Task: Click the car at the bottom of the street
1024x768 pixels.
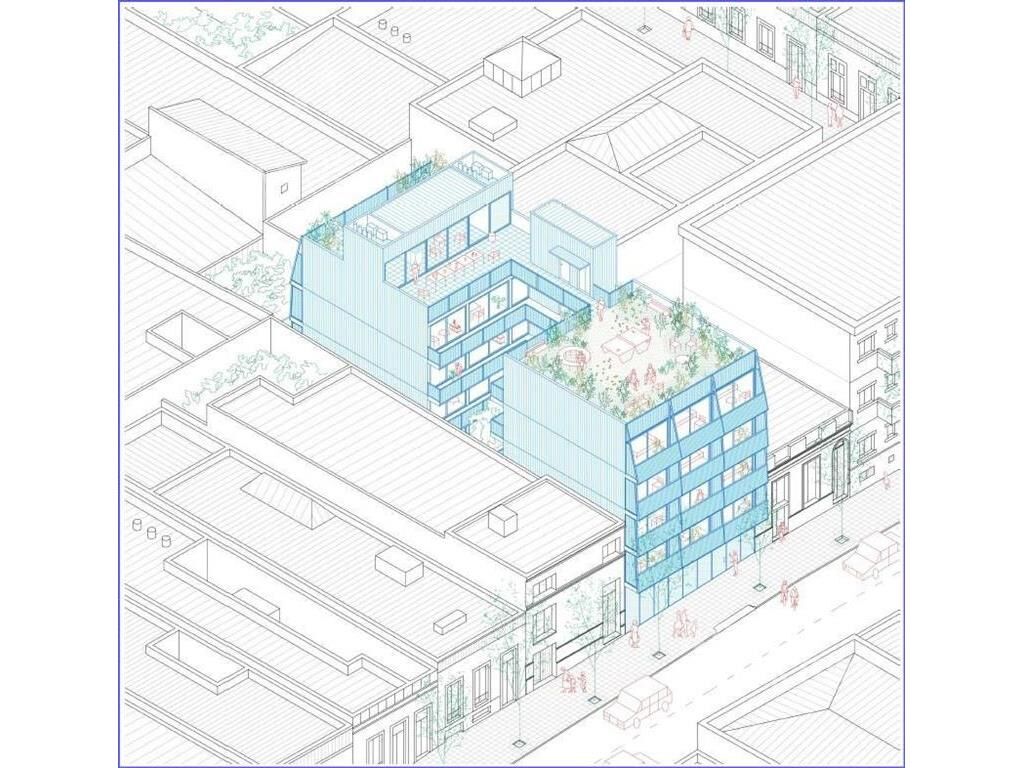Action: click(x=638, y=701)
